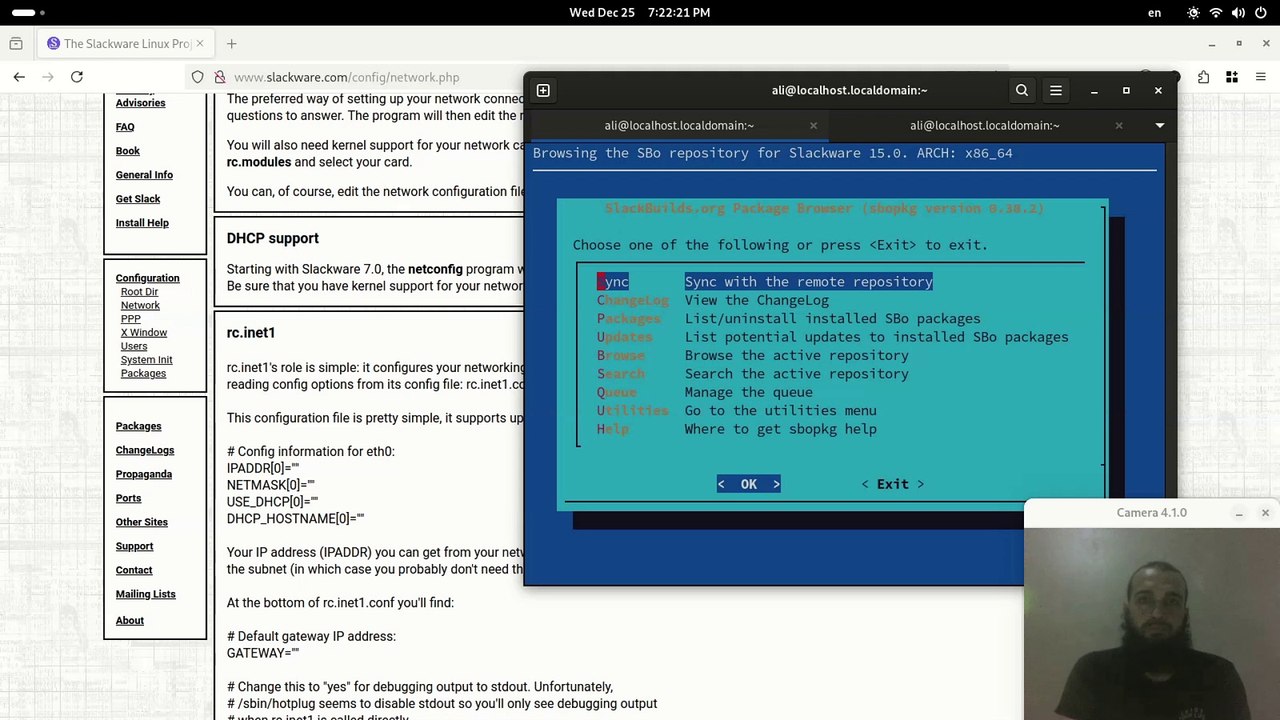The height and width of the screenshot is (720, 1280).
Task: Go to General Info page
Action: (144, 175)
